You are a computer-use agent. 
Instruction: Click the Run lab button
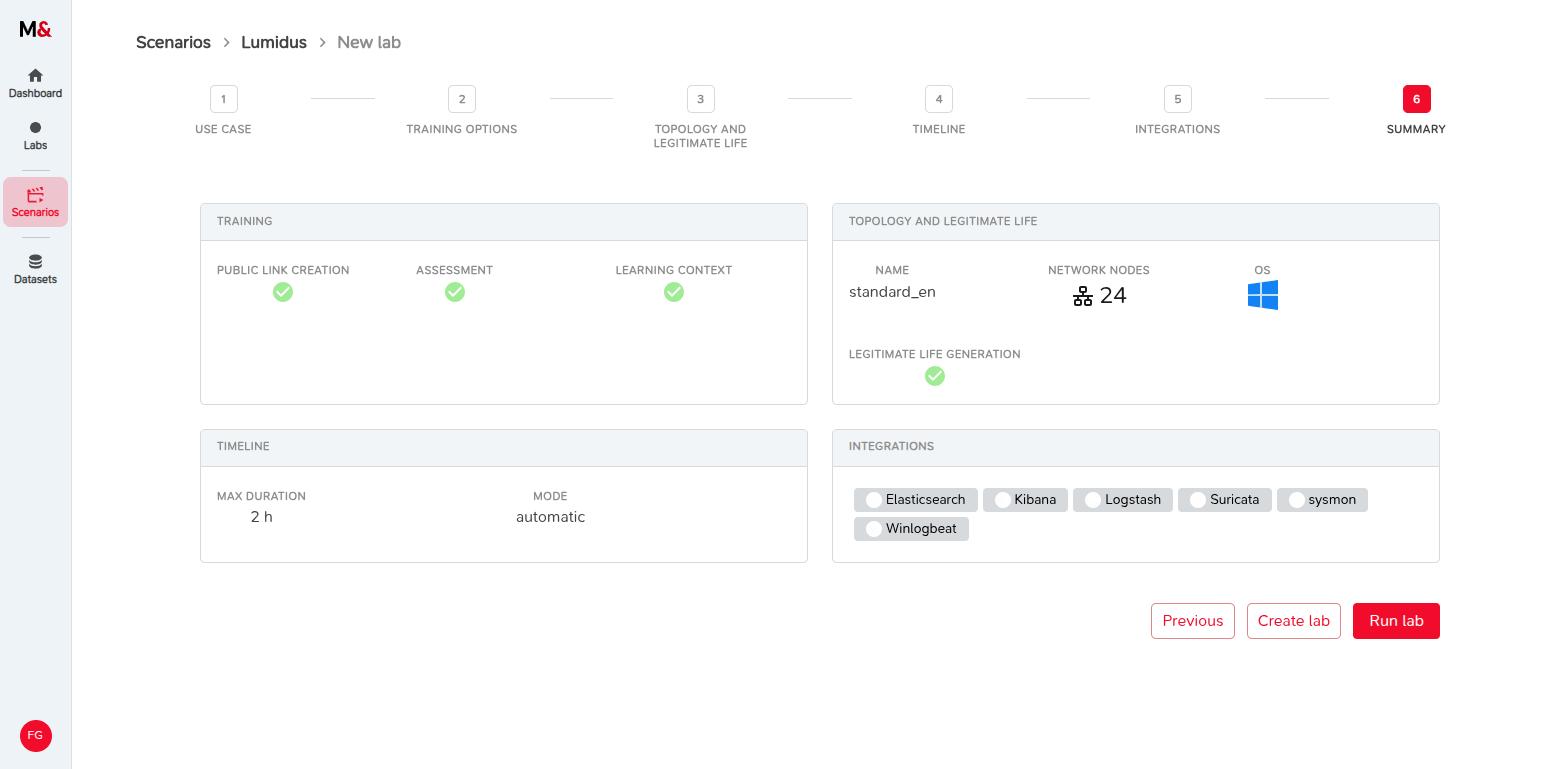[x=1396, y=621]
